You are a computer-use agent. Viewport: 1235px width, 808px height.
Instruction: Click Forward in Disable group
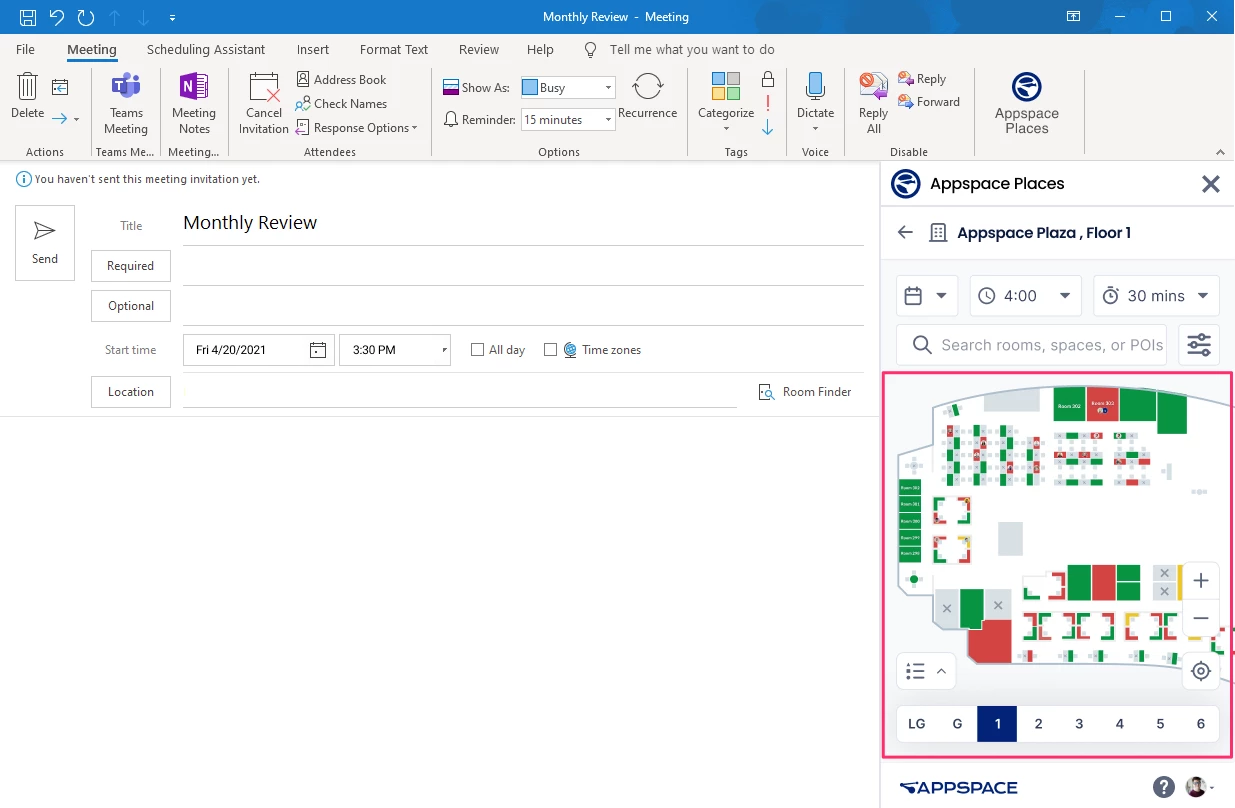point(929,102)
